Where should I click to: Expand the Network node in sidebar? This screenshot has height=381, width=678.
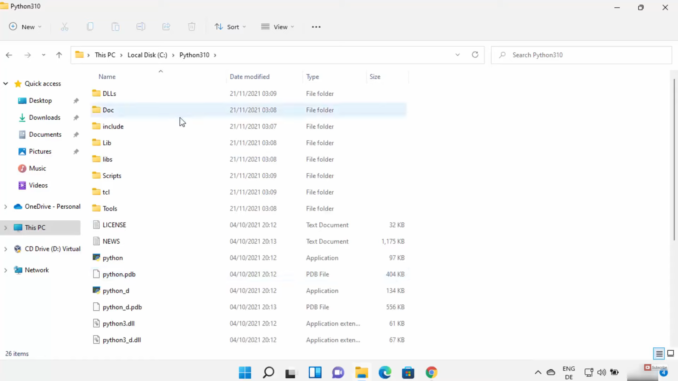pos(6,270)
